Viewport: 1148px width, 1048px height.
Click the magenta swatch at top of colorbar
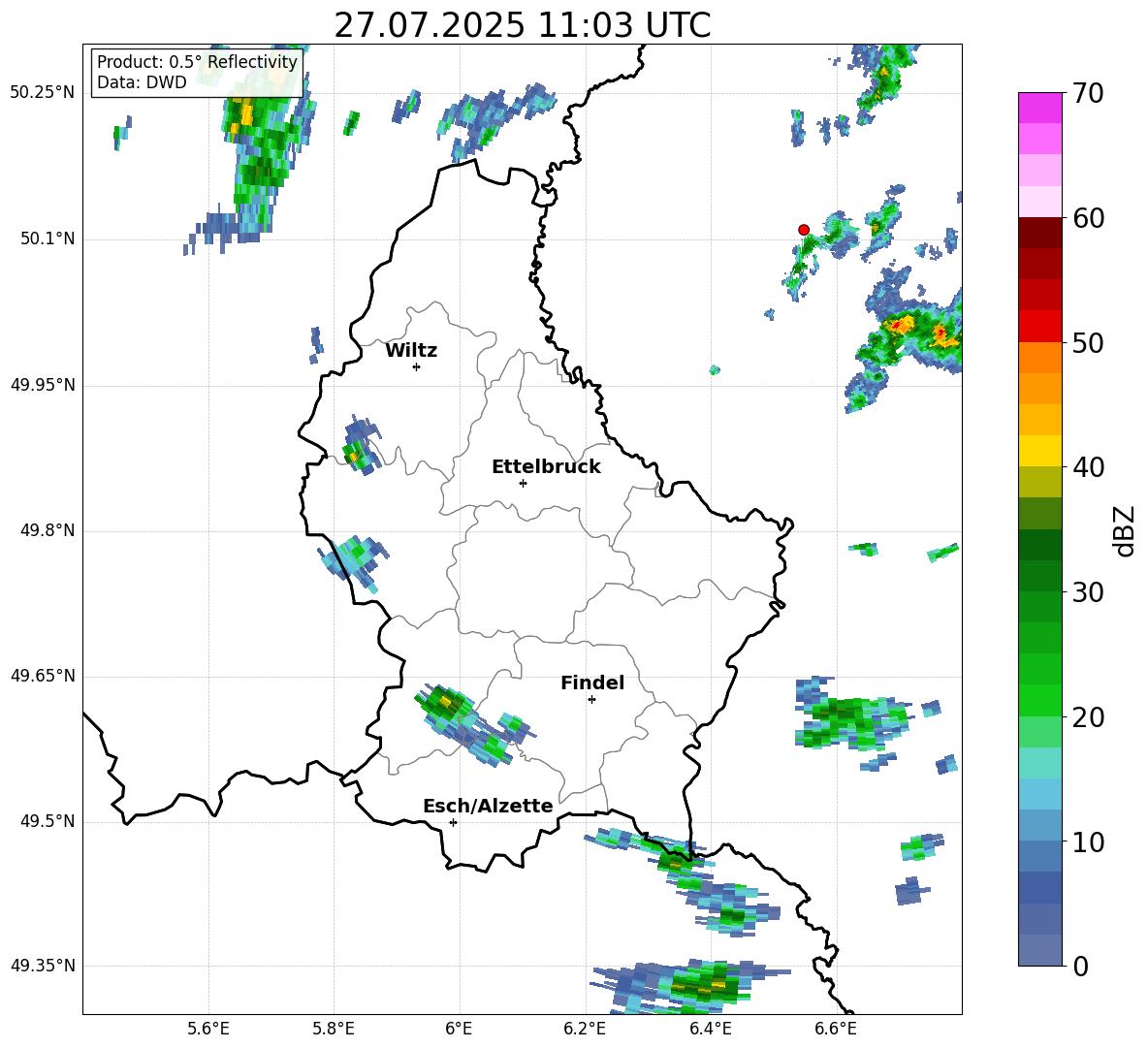coord(1039,108)
